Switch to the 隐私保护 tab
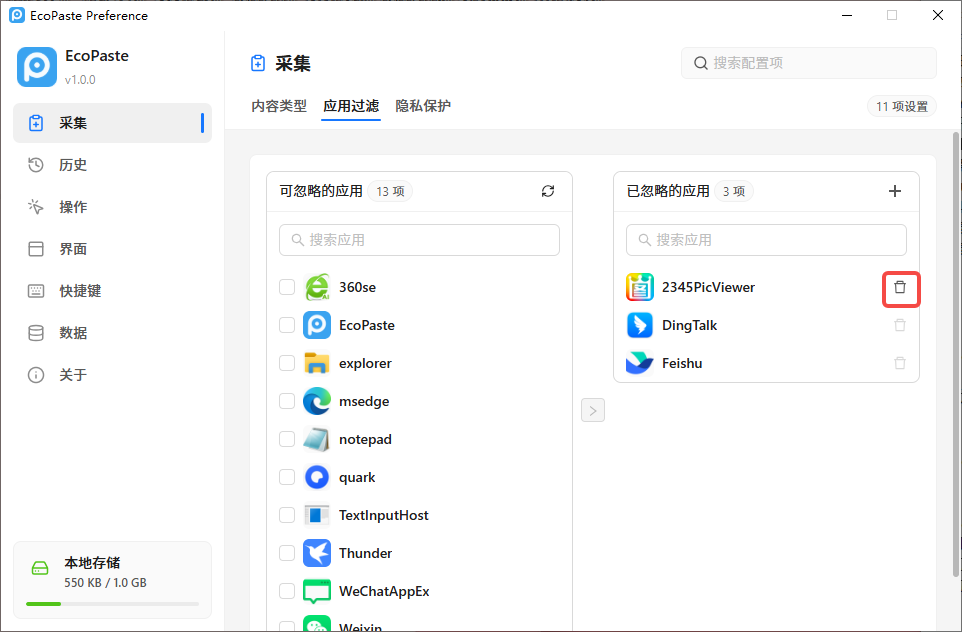The image size is (962, 632). coord(423,106)
